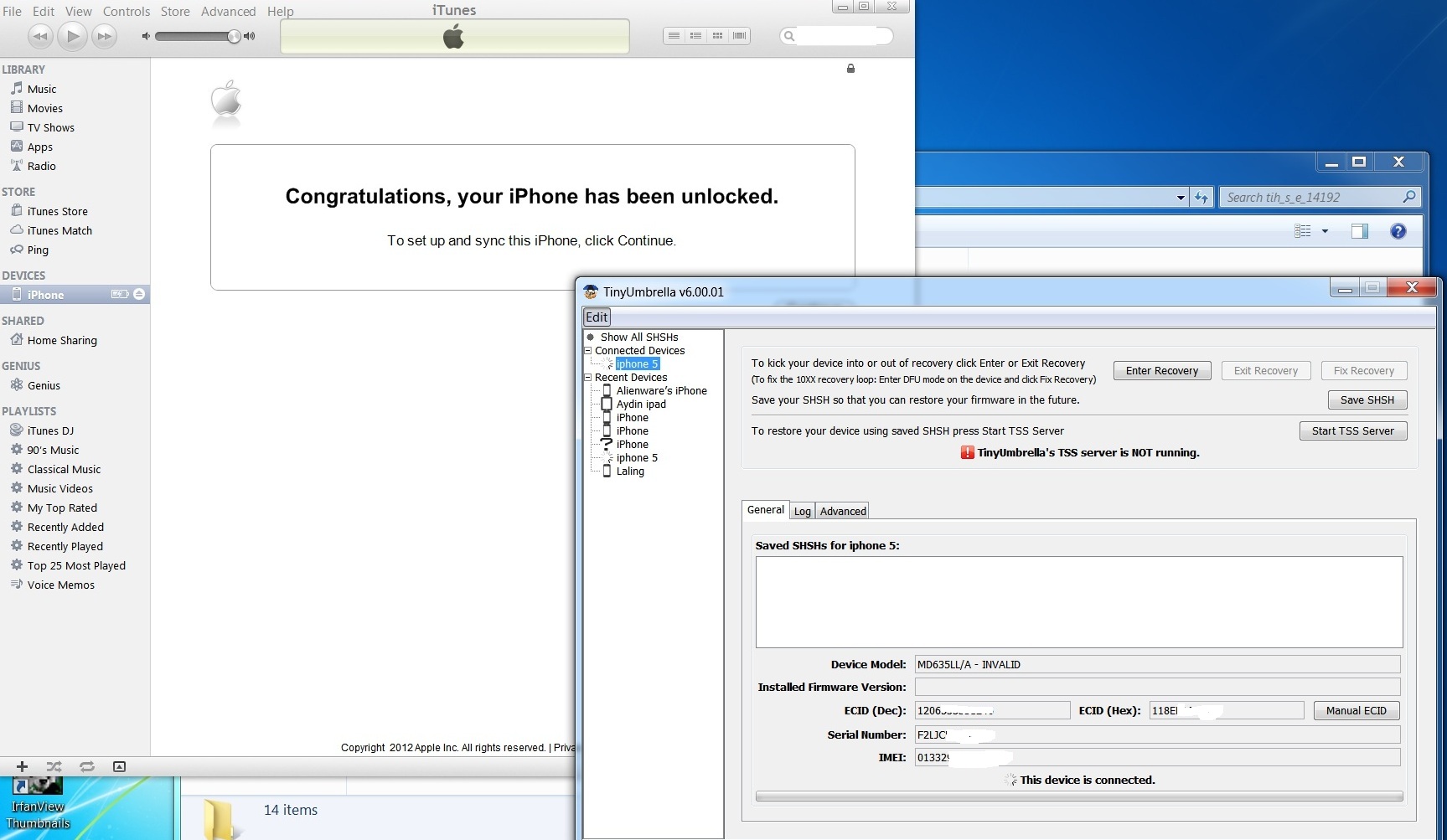This screenshot has width=1447, height=840.
Task: Show artwork viewer button in iTunes
Action: tap(119, 766)
